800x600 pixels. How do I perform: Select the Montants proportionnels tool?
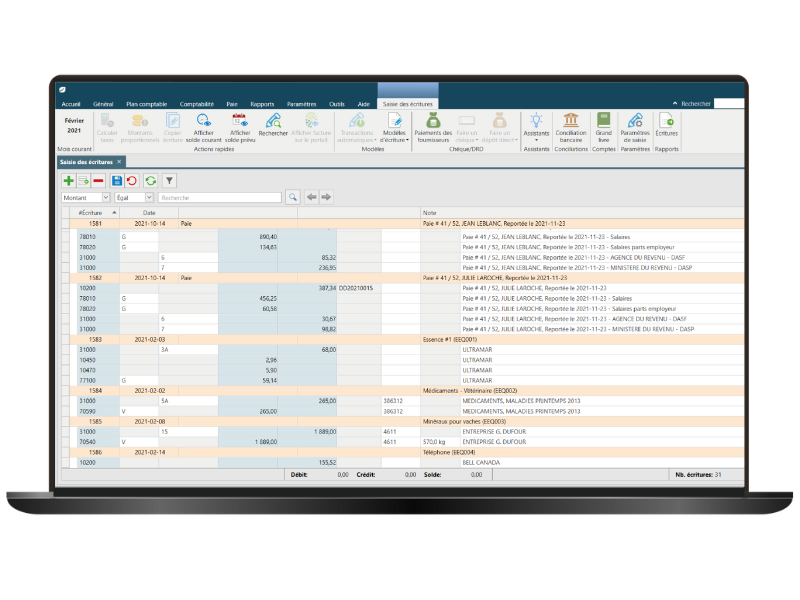[x=140, y=128]
